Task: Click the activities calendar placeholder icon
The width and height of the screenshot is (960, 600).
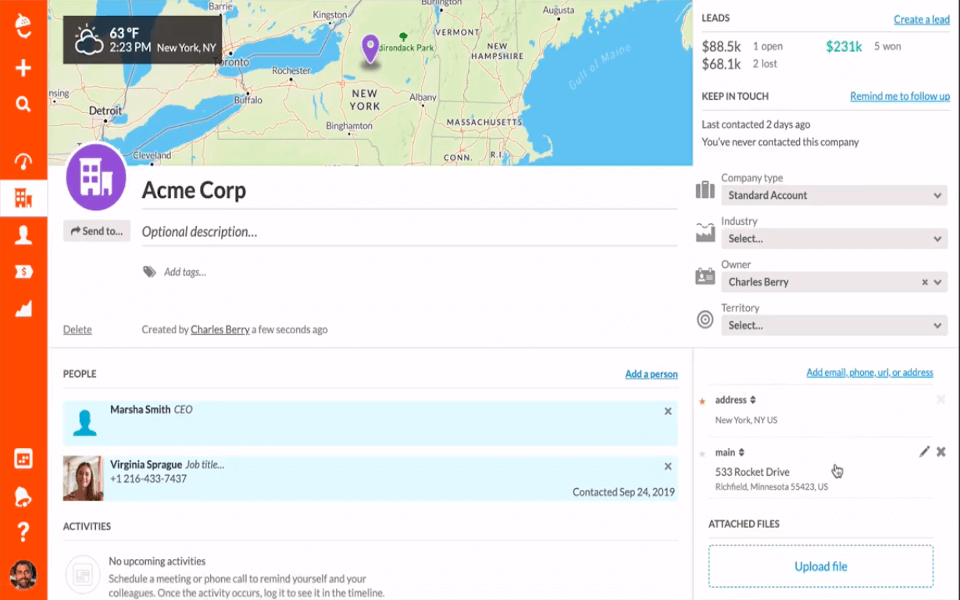Action: [x=83, y=575]
